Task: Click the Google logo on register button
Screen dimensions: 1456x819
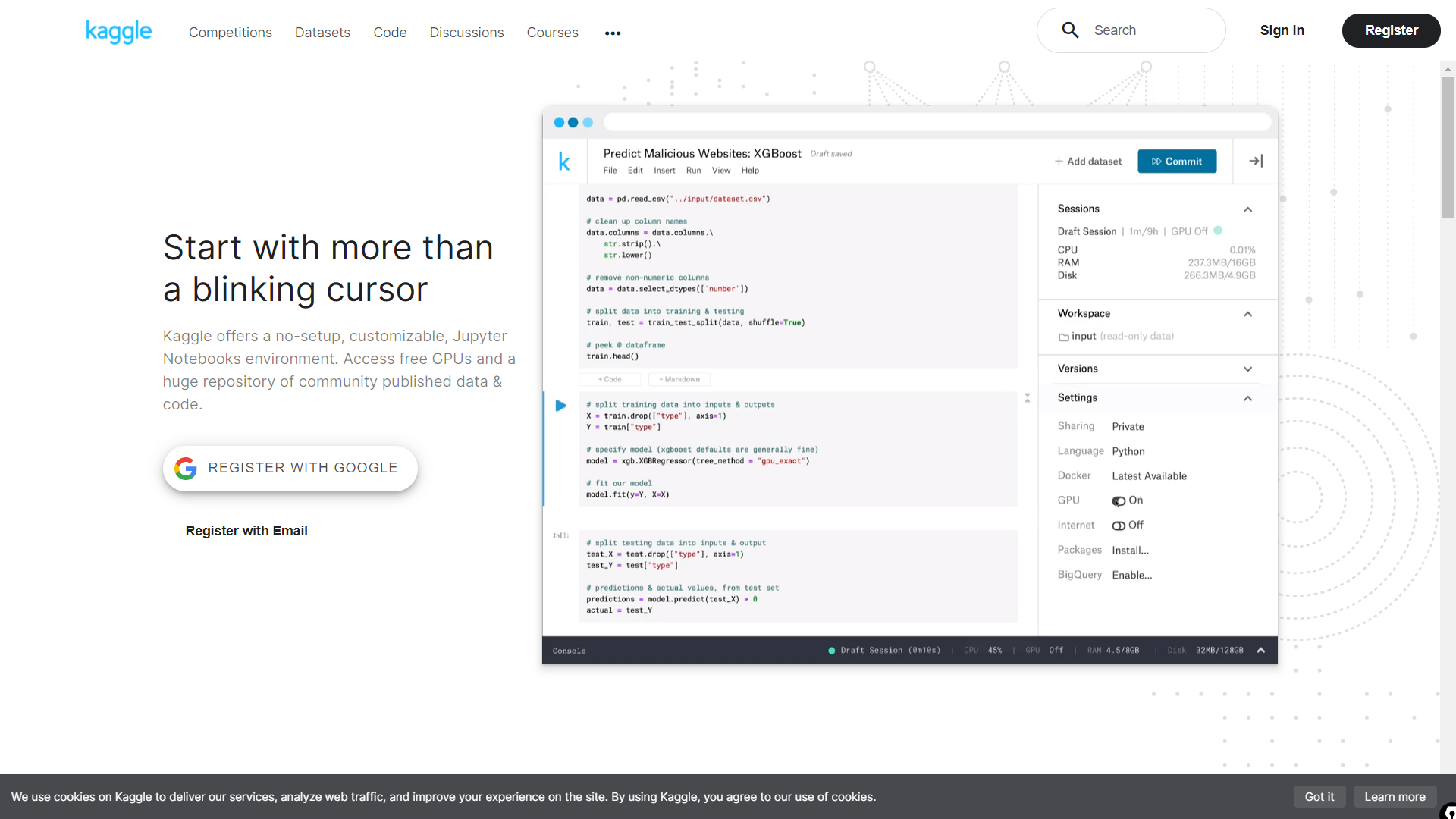Action: [186, 468]
